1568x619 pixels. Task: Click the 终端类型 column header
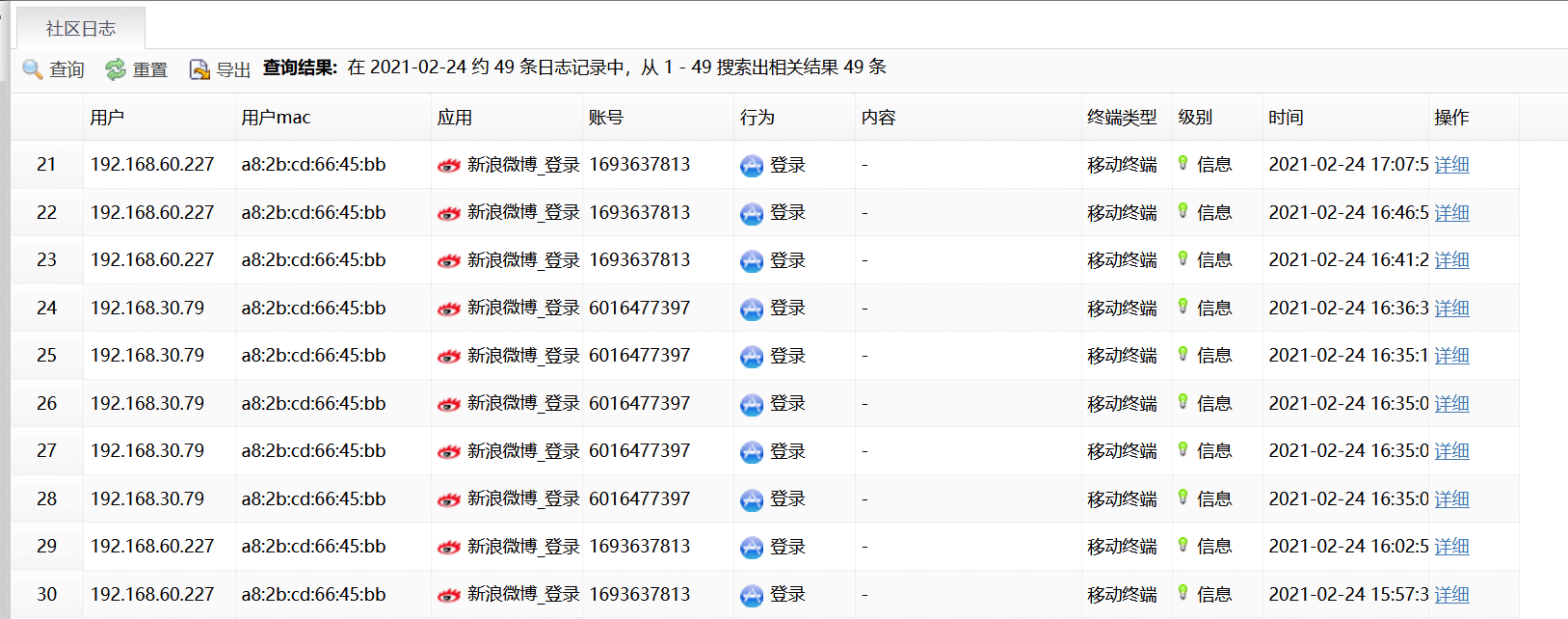[x=1122, y=118]
